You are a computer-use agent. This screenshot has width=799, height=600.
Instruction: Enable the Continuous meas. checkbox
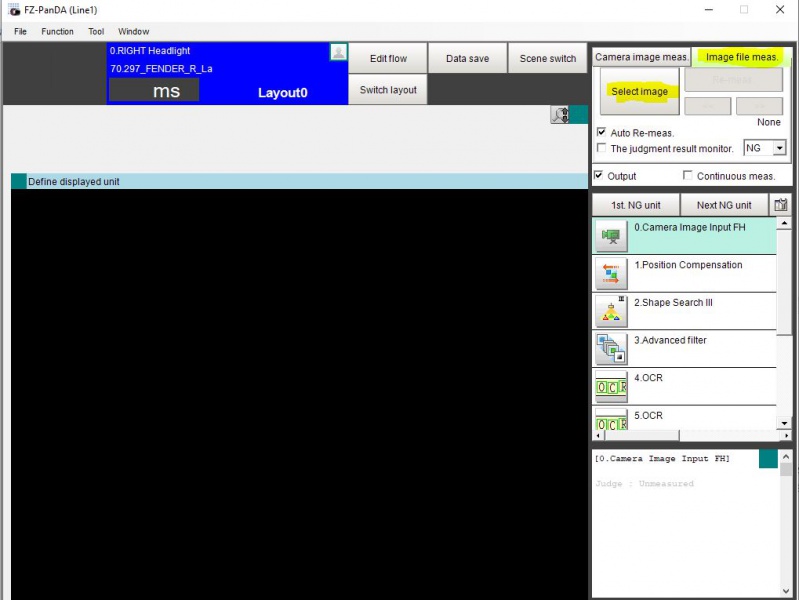(687, 175)
